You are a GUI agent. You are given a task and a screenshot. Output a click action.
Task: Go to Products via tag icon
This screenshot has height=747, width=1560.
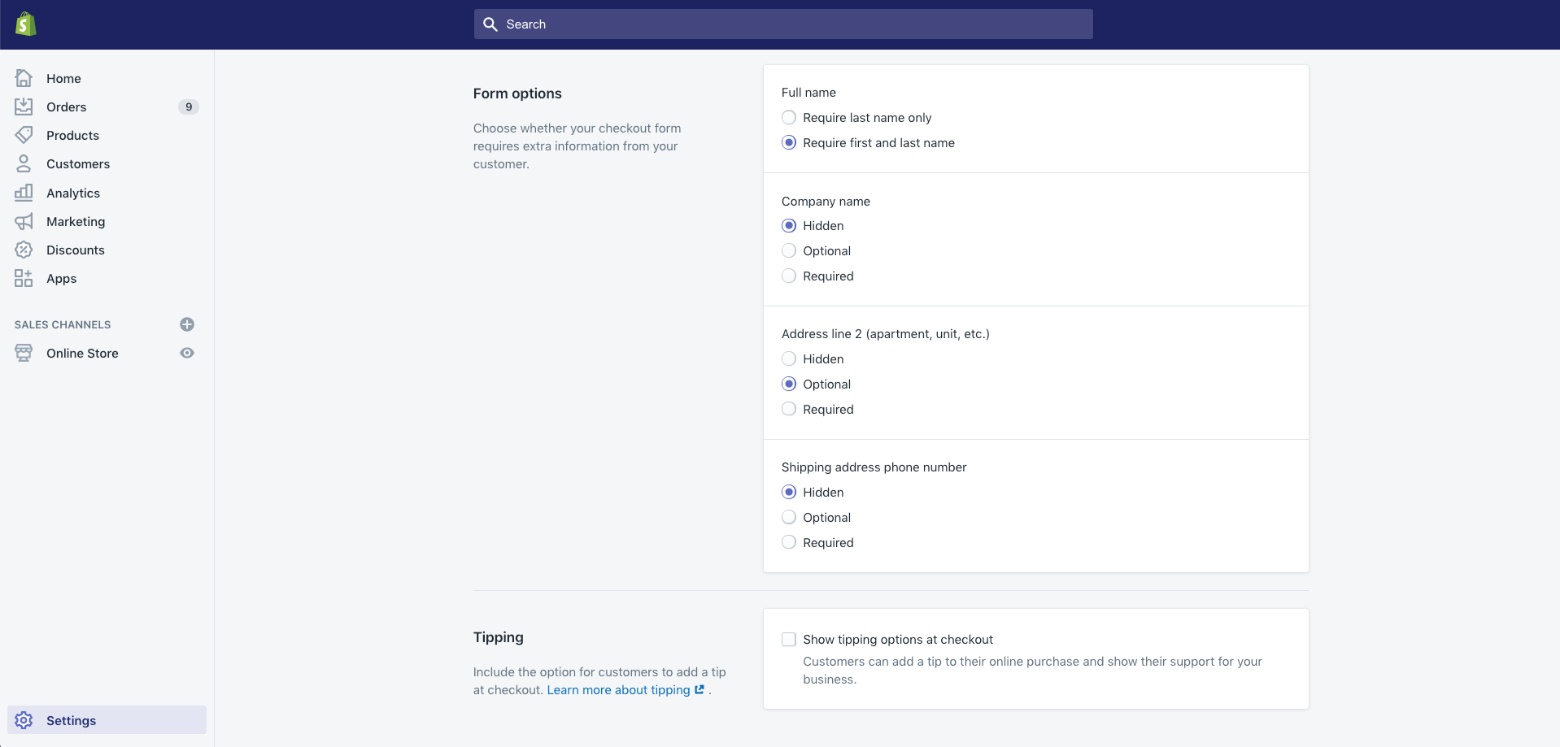[x=24, y=135]
